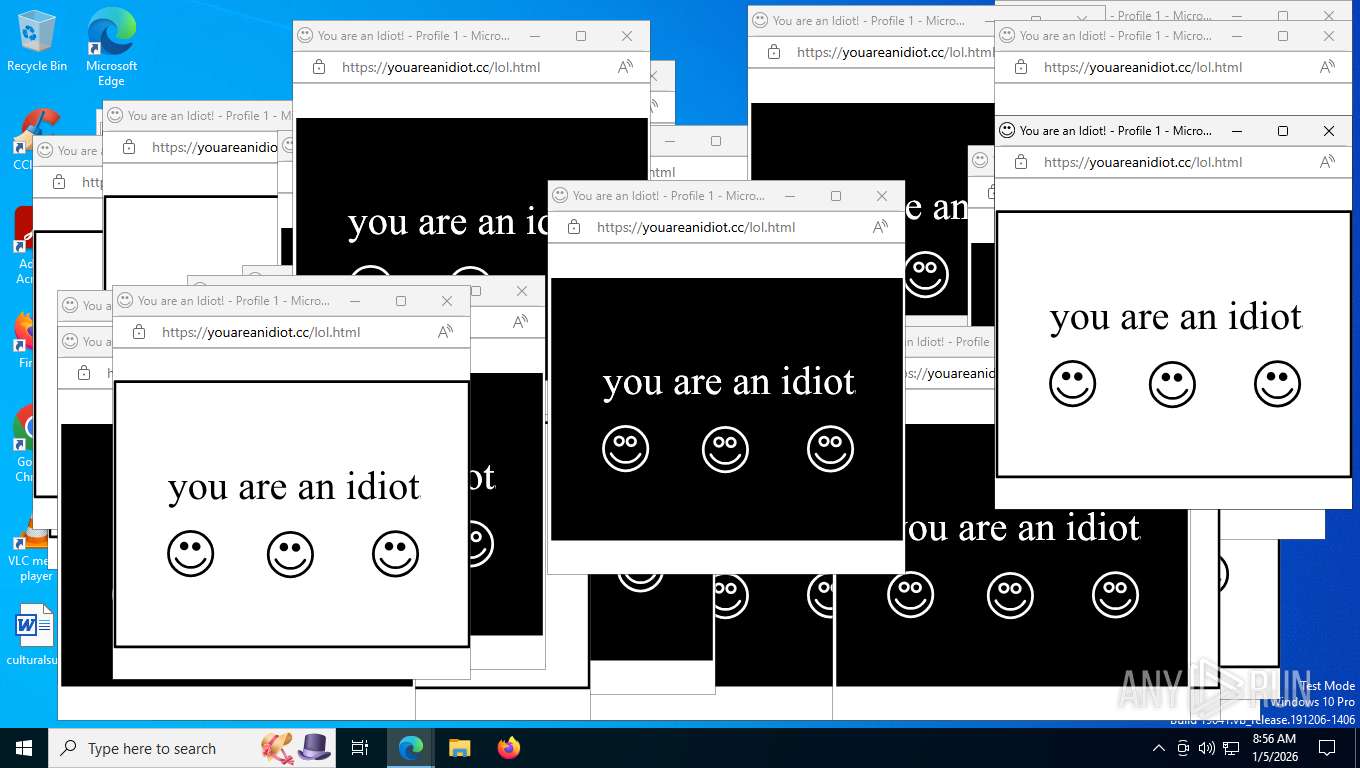The image size is (1360, 768).
Task: Click the lock icon in the top-right background window
Action: click(x=1021, y=67)
